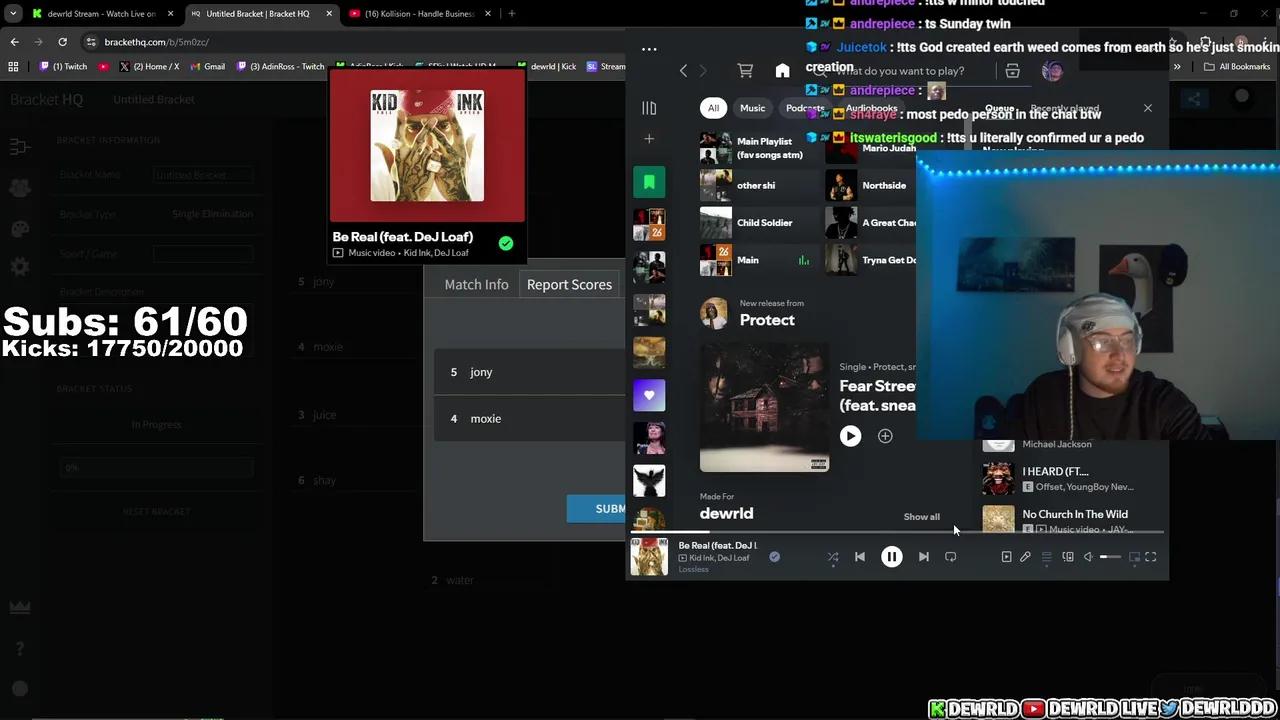Viewport: 1280px width, 720px height.
Task: Play Fear Street single
Action: click(x=850, y=436)
